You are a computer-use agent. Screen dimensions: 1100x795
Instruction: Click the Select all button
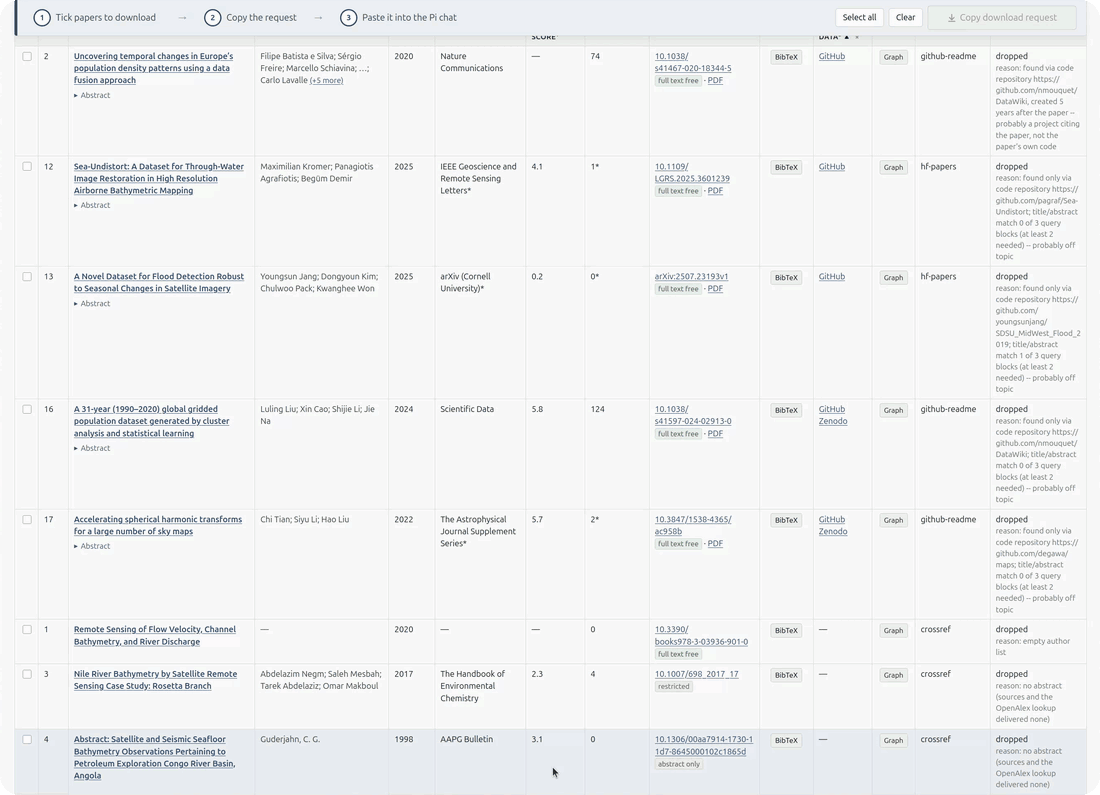tap(859, 18)
